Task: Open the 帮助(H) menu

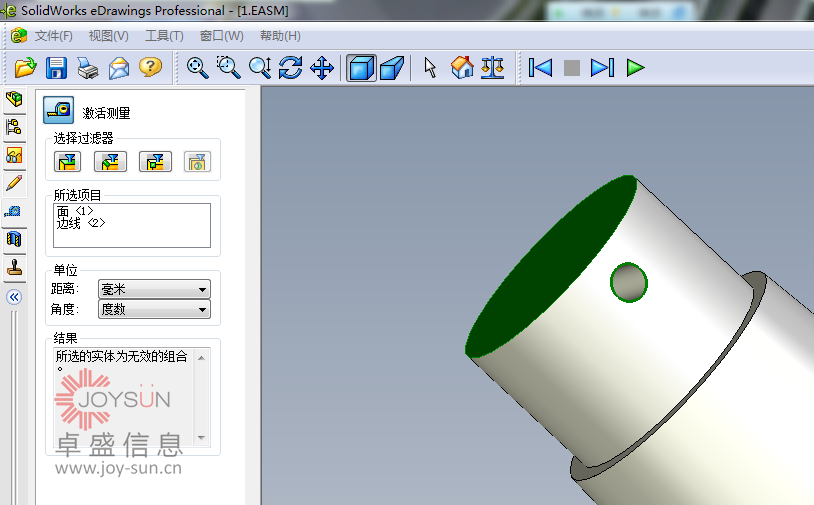Action: click(280, 36)
